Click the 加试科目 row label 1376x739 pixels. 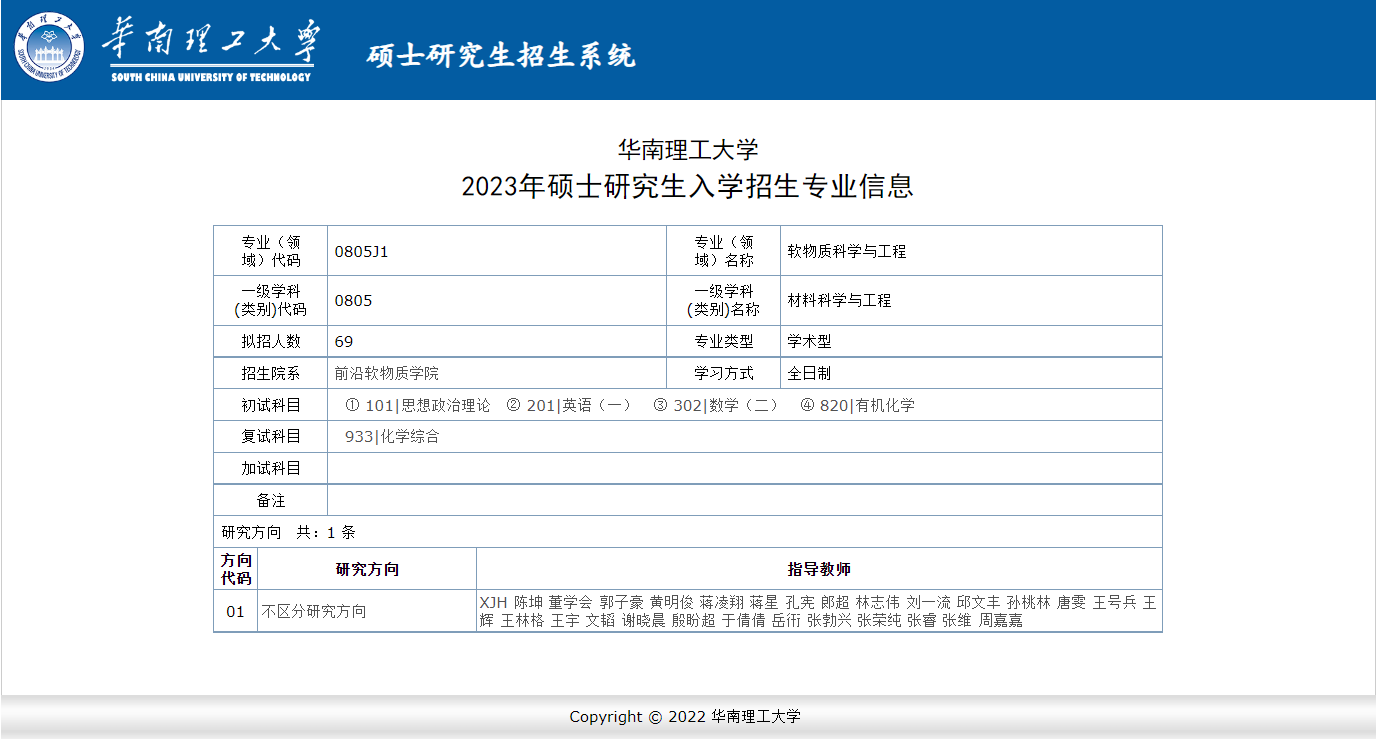click(270, 468)
